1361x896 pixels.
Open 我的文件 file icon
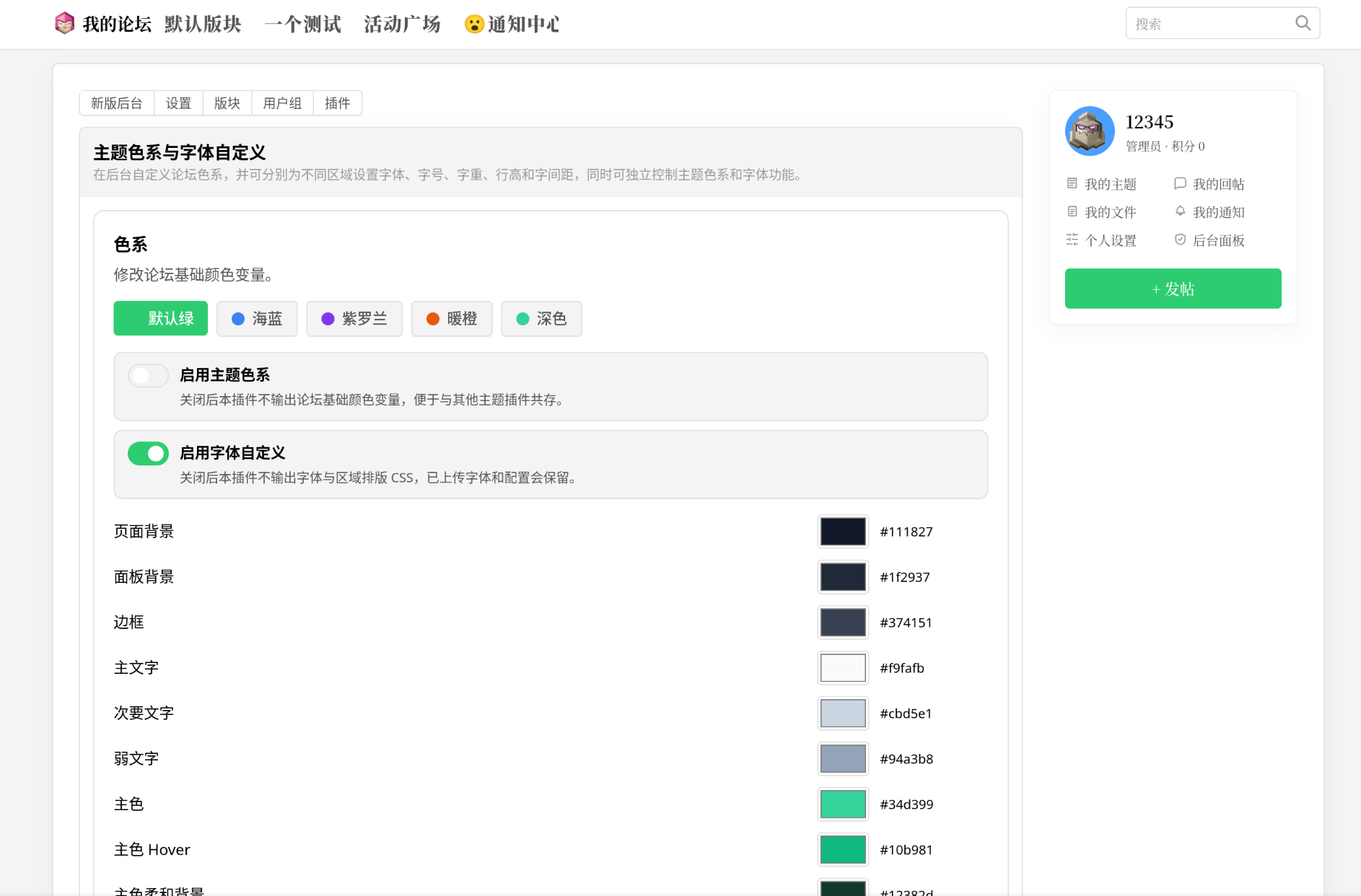point(1072,211)
